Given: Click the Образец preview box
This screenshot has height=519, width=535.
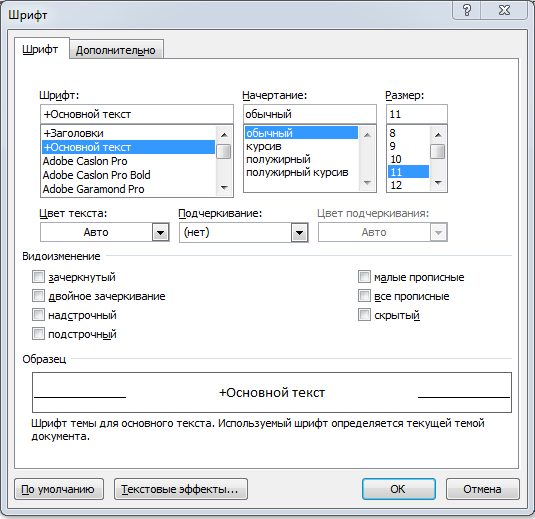Looking at the screenshot, I should 272,392.
